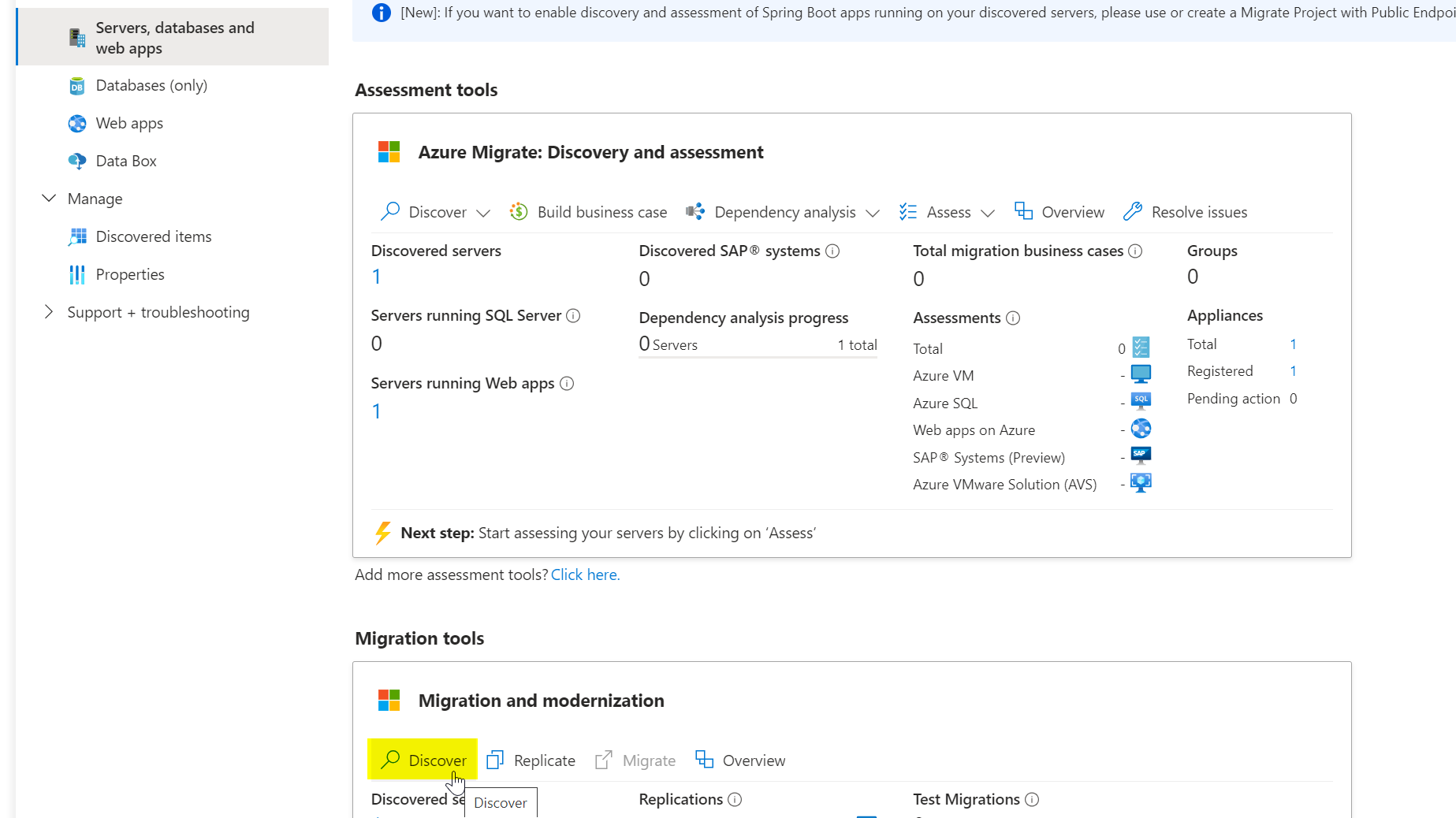Open Servers running Web apps count 1

point(377,411)
